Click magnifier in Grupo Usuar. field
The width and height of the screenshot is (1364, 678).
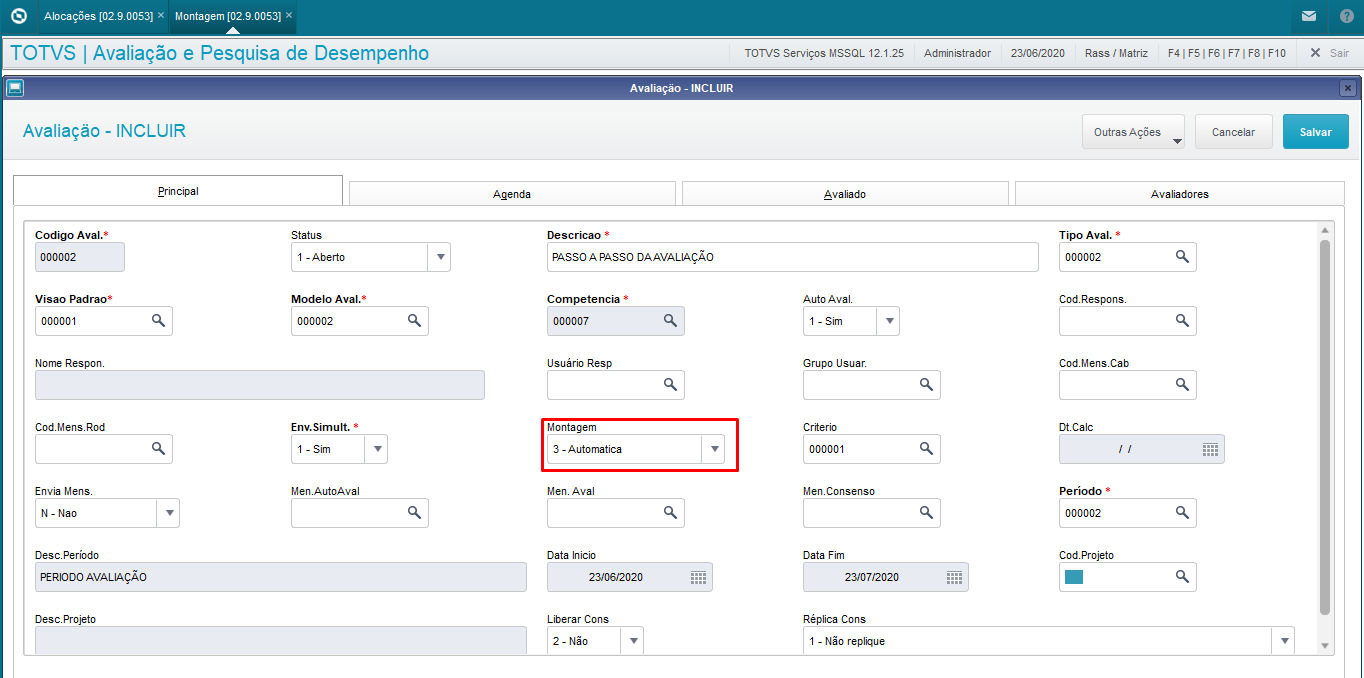tap(925, 385)
